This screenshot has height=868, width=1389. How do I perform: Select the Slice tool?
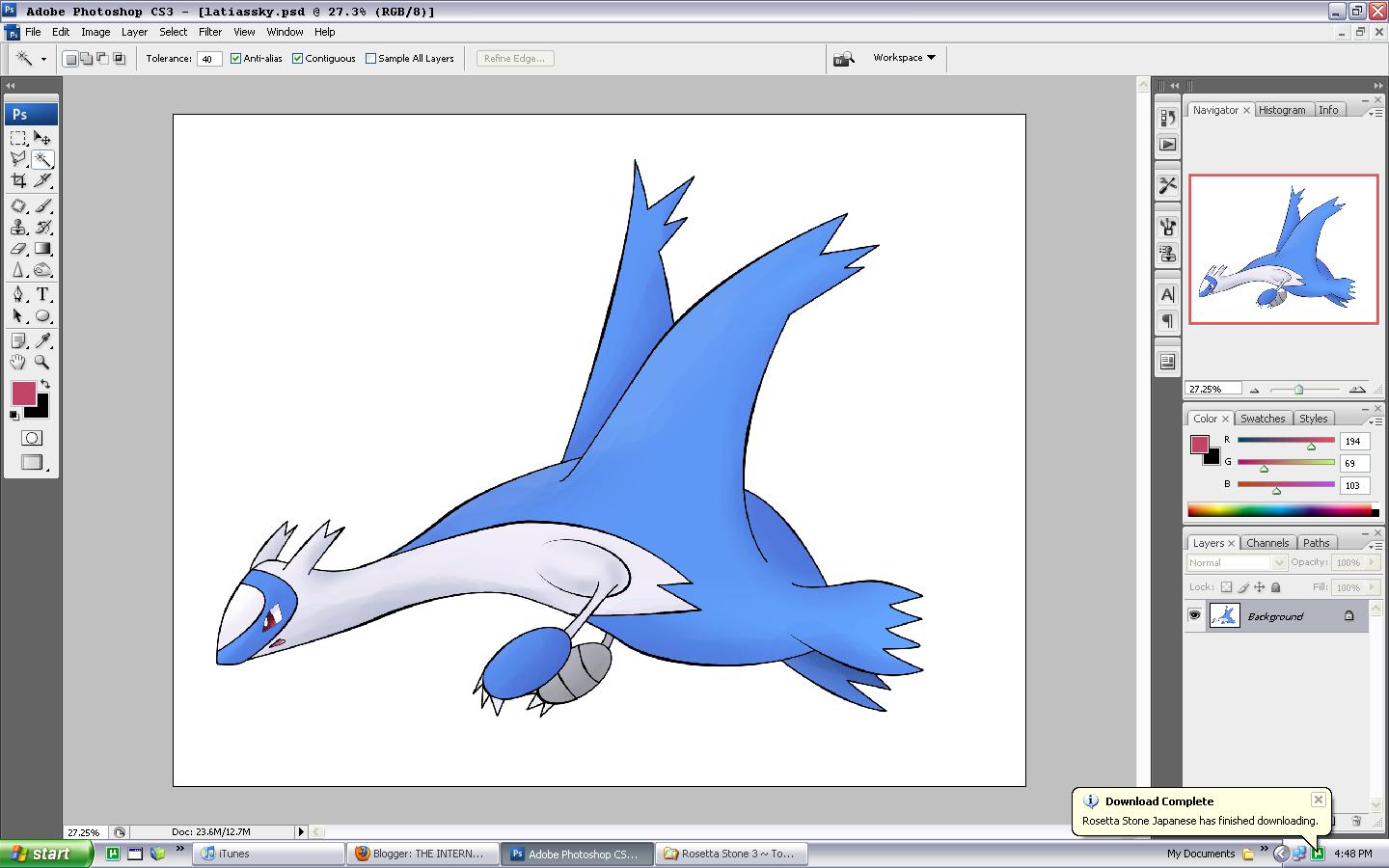click(42, 180)
